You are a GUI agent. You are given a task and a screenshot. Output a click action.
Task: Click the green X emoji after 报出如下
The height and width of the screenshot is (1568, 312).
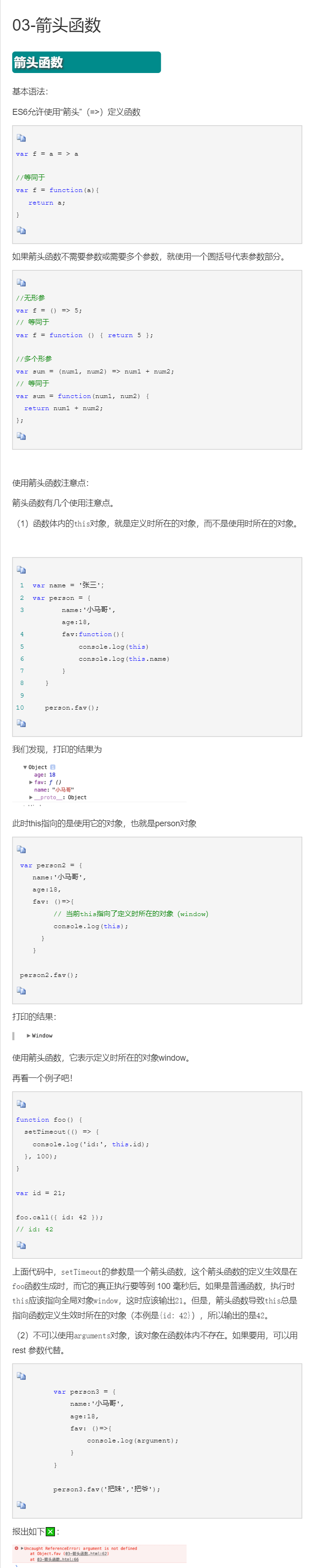pos(51,1531)
